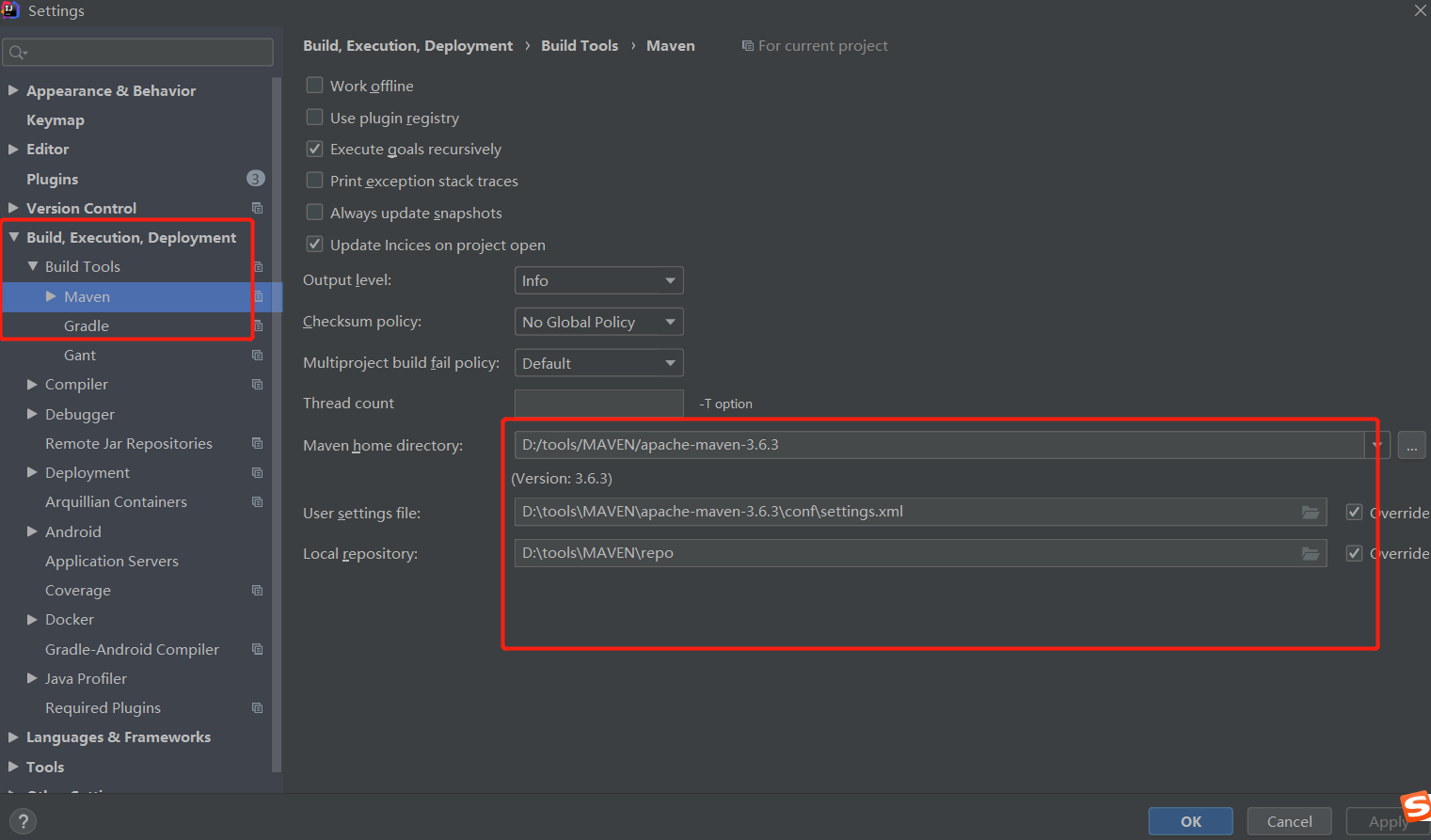Click the project-level icon beside Compiler

pyautogui.click(x=257, y=384)
